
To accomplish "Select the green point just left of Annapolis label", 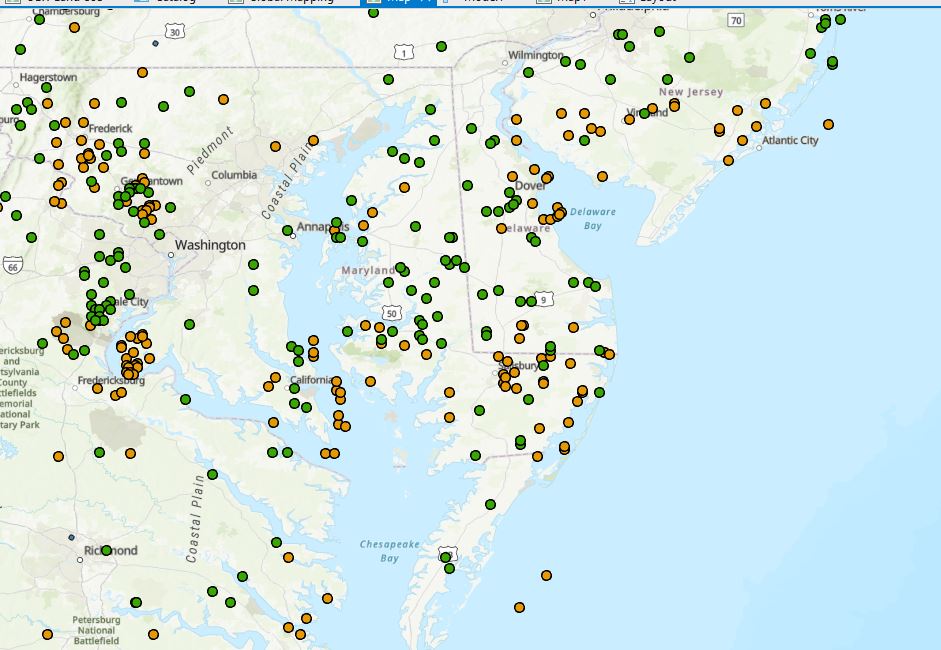I will coord(287,230).
